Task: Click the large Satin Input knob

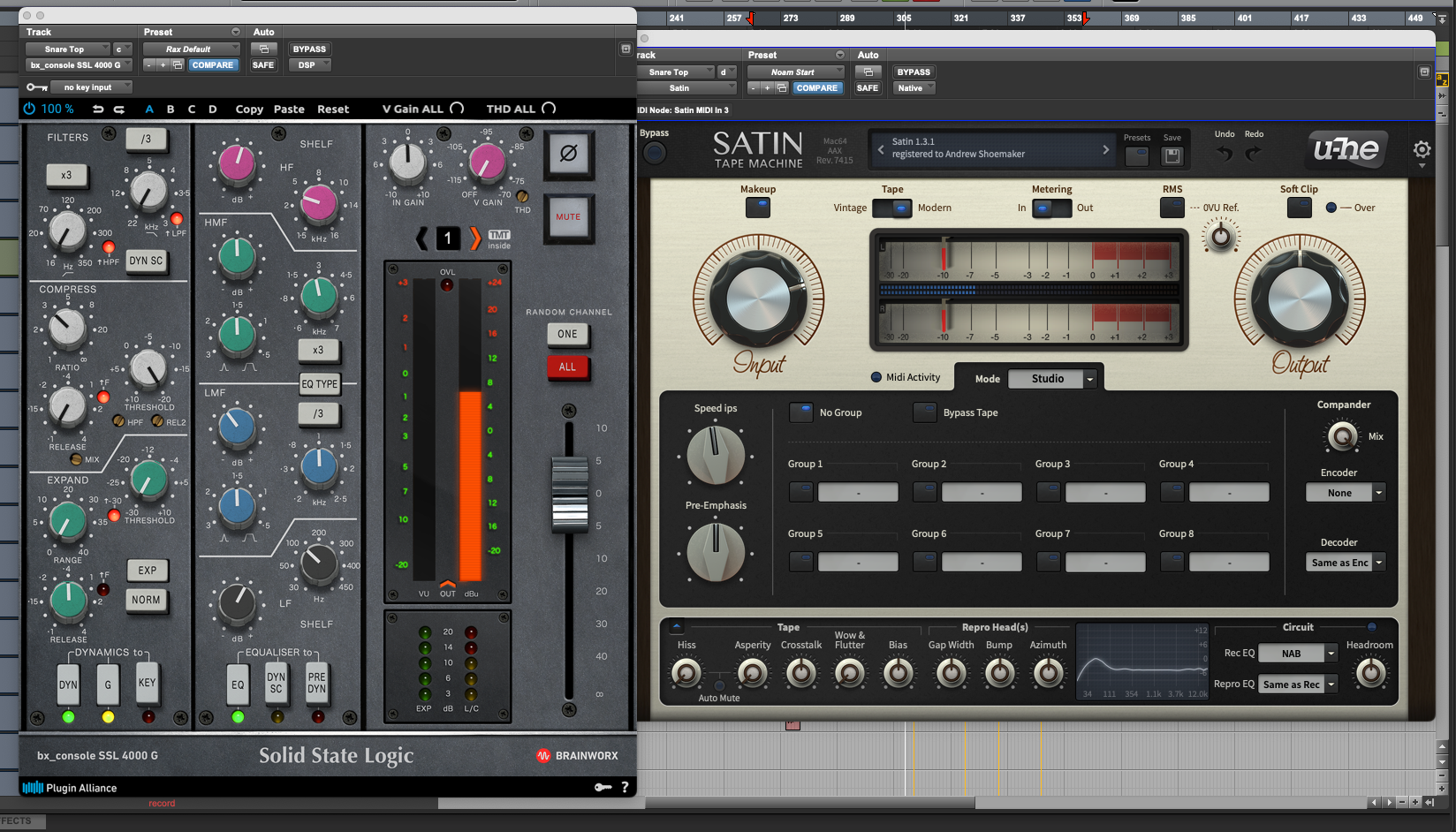Action: 758,299
